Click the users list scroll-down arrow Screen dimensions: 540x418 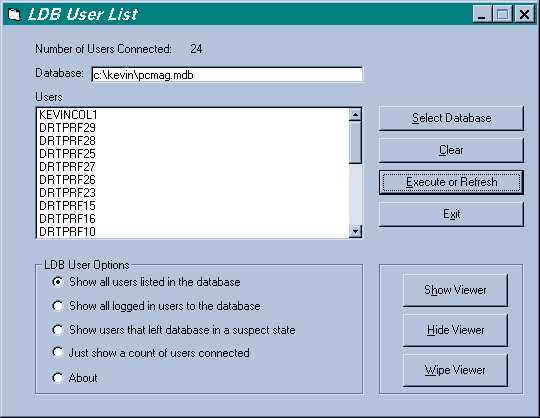point(355,231)
